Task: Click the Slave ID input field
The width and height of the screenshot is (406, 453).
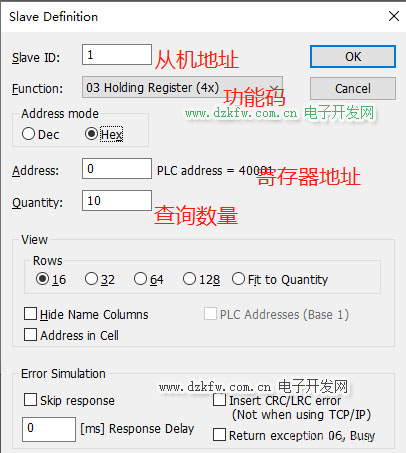Action: [117, 55]
